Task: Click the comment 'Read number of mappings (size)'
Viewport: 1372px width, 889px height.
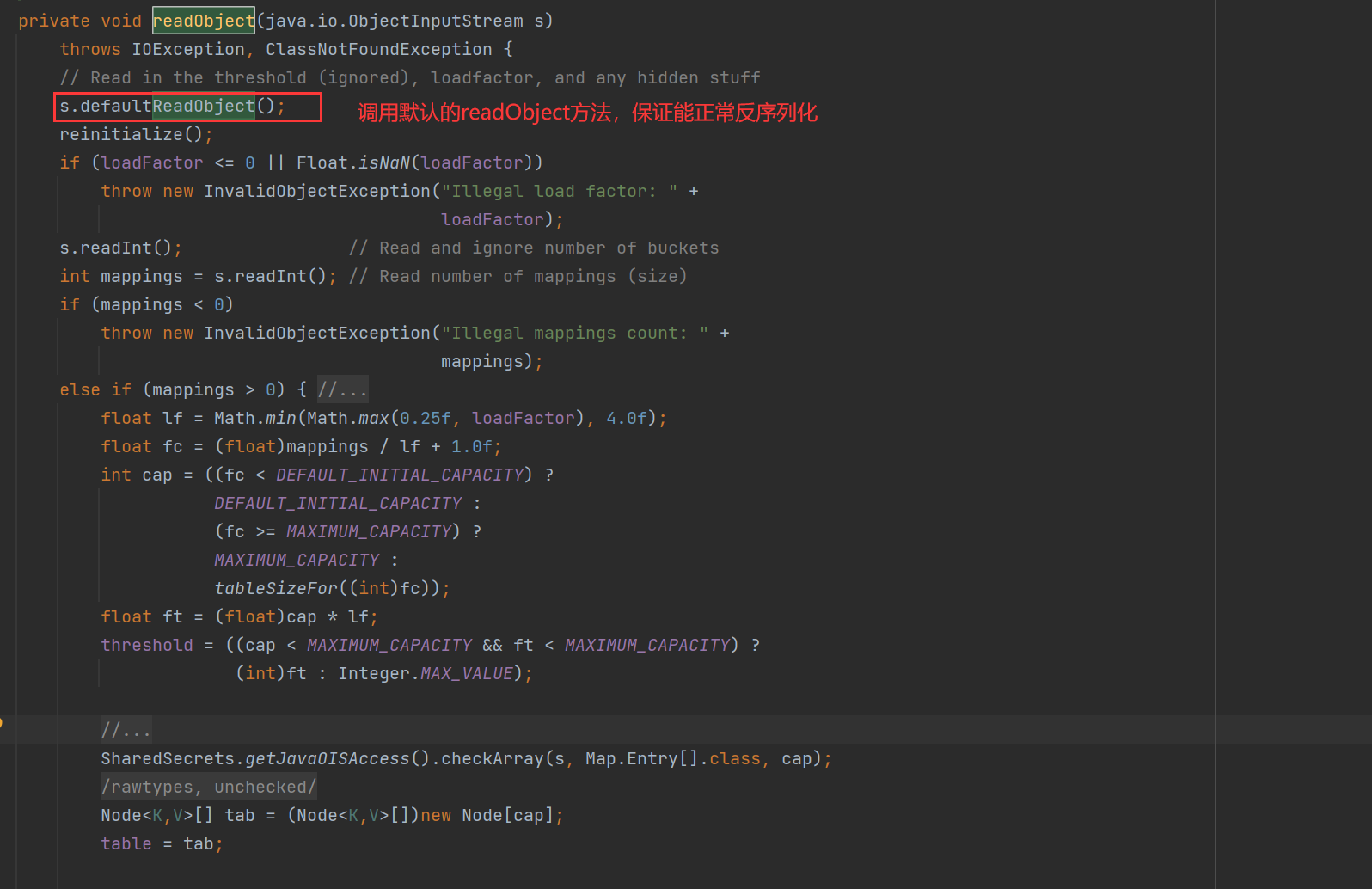Action: coord(518,276)
